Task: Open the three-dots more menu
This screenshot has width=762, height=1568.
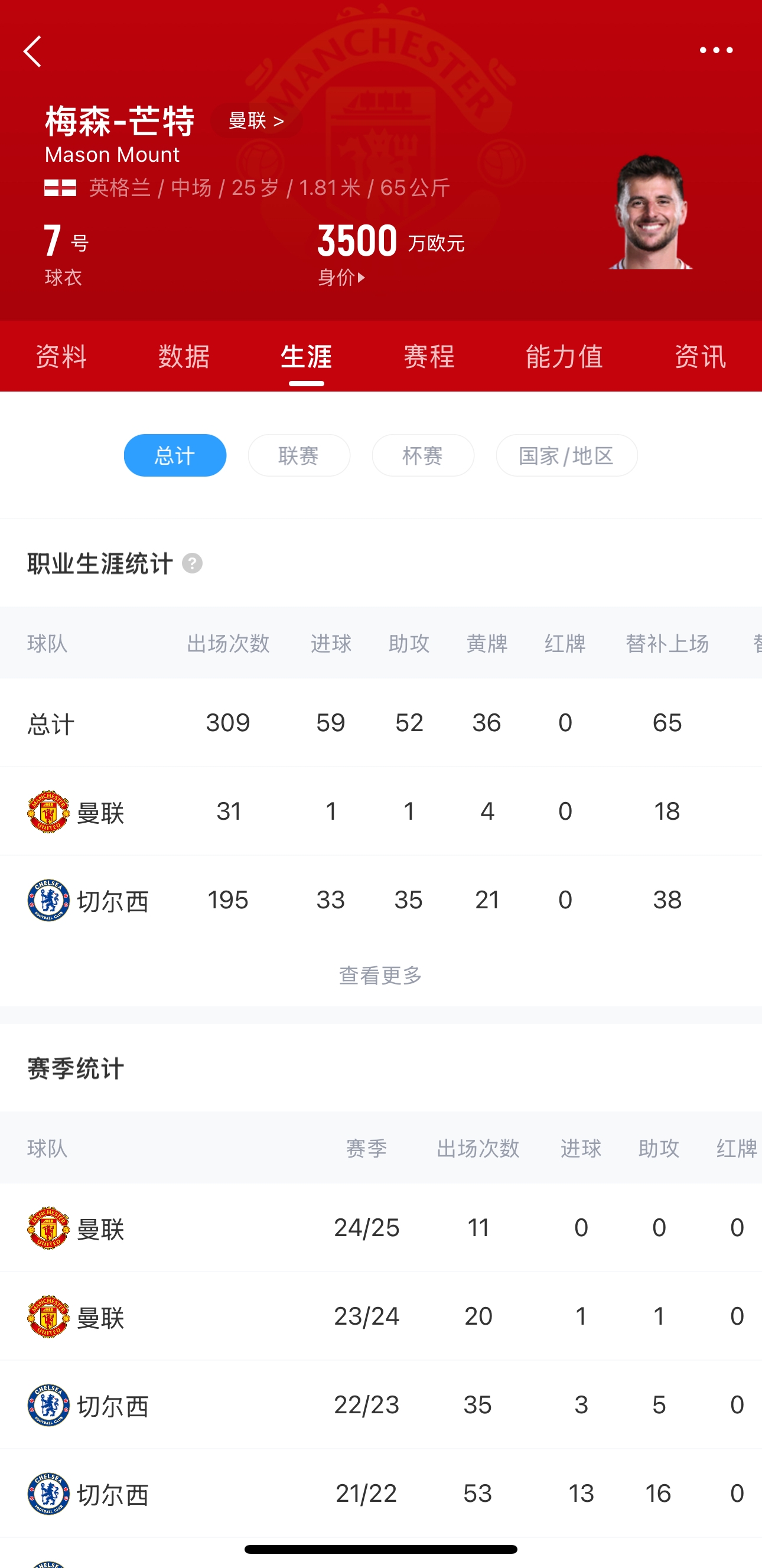Action: click(716, 51)
